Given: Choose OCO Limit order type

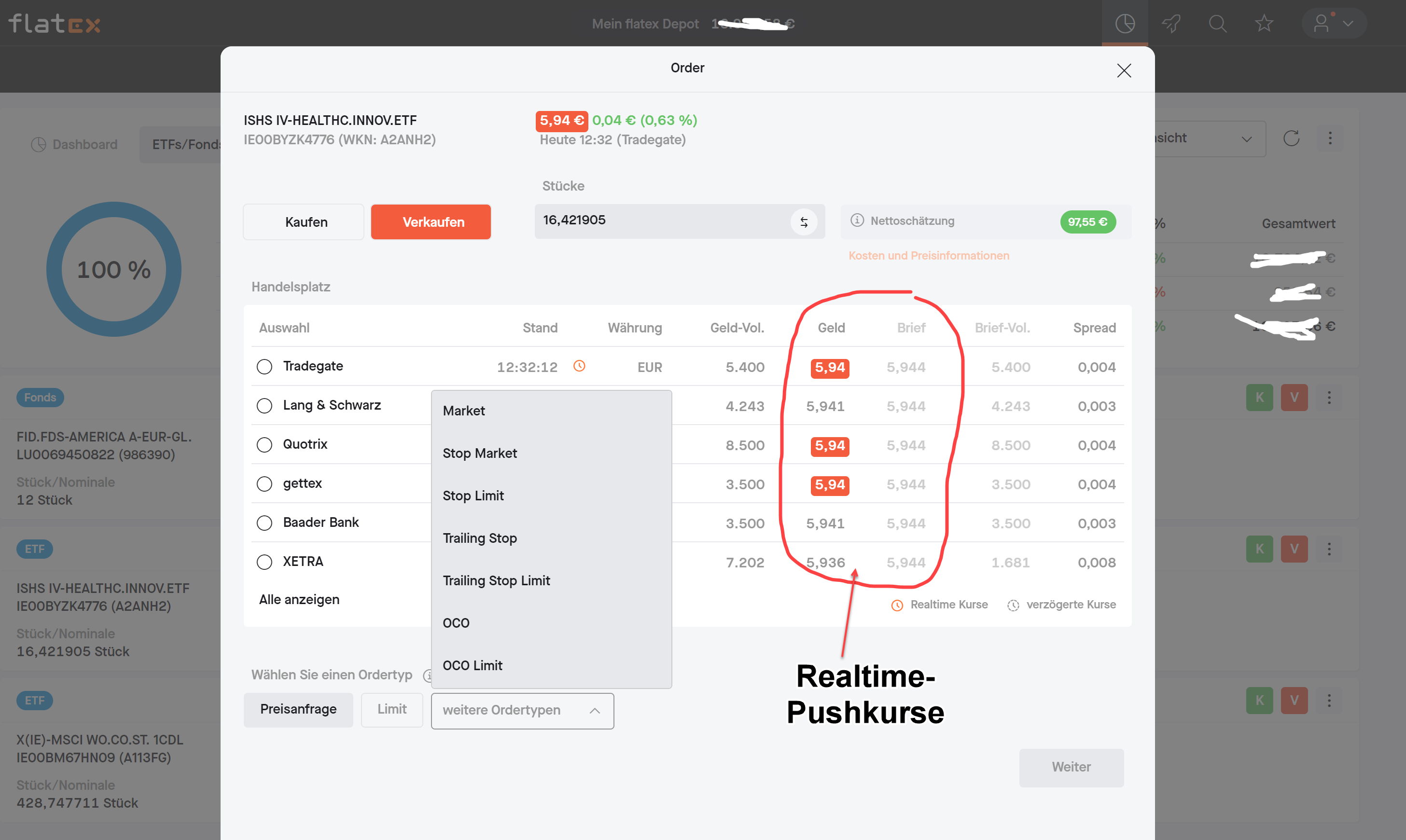Looking at the screenshot, I should [x=551, y=666].
